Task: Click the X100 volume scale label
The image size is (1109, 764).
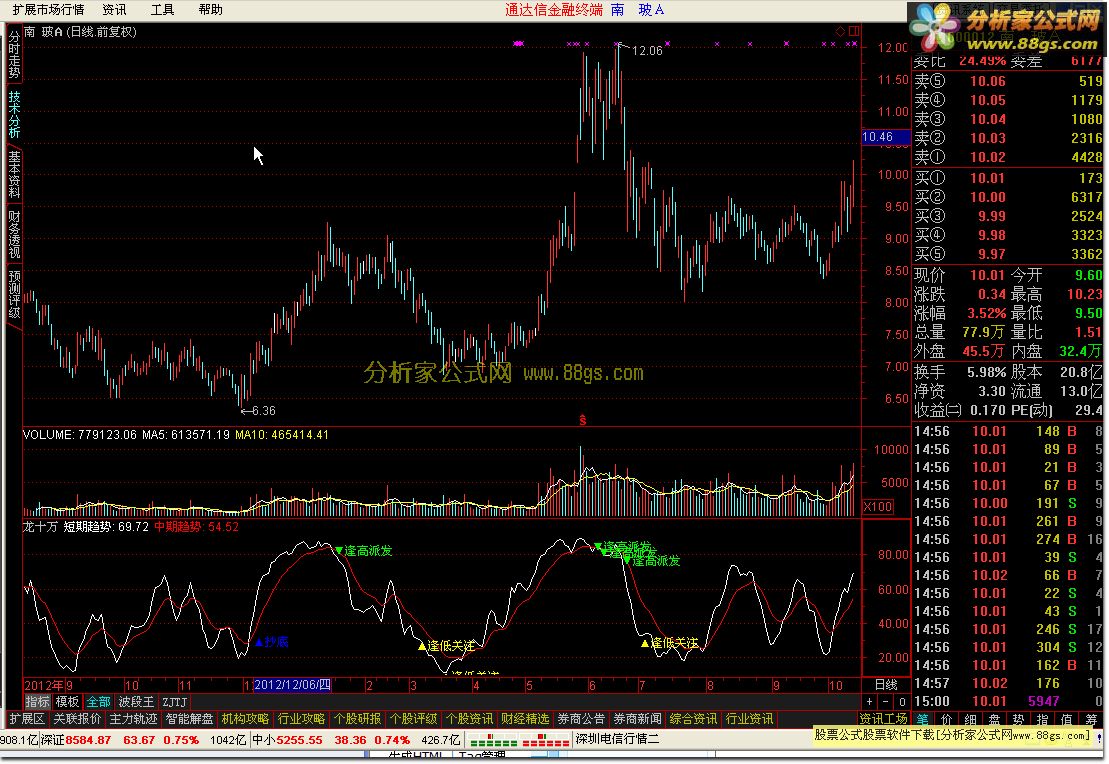Action: click(x=878, y=507)
